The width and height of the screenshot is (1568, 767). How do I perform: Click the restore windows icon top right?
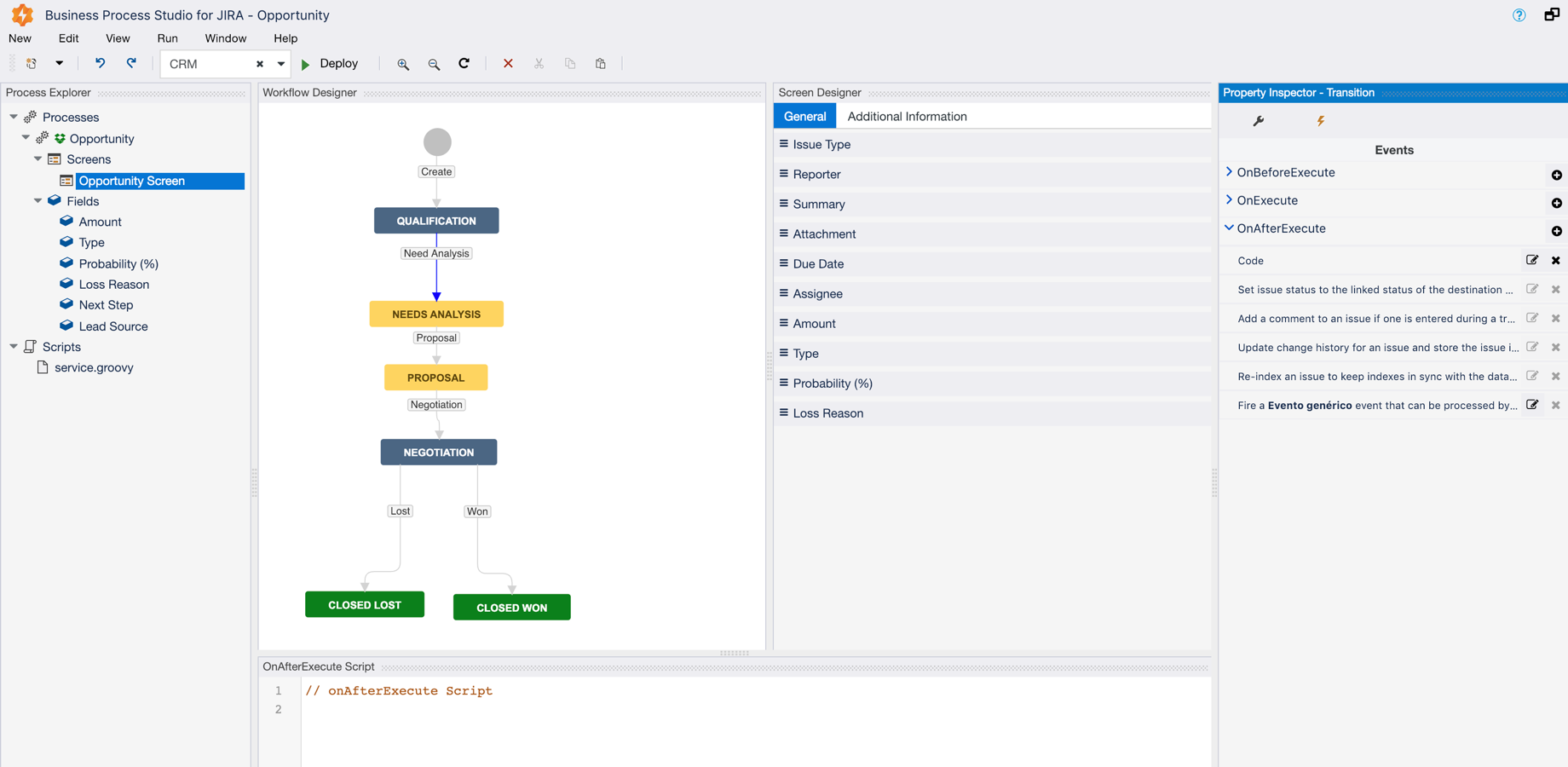[1552, 14]
